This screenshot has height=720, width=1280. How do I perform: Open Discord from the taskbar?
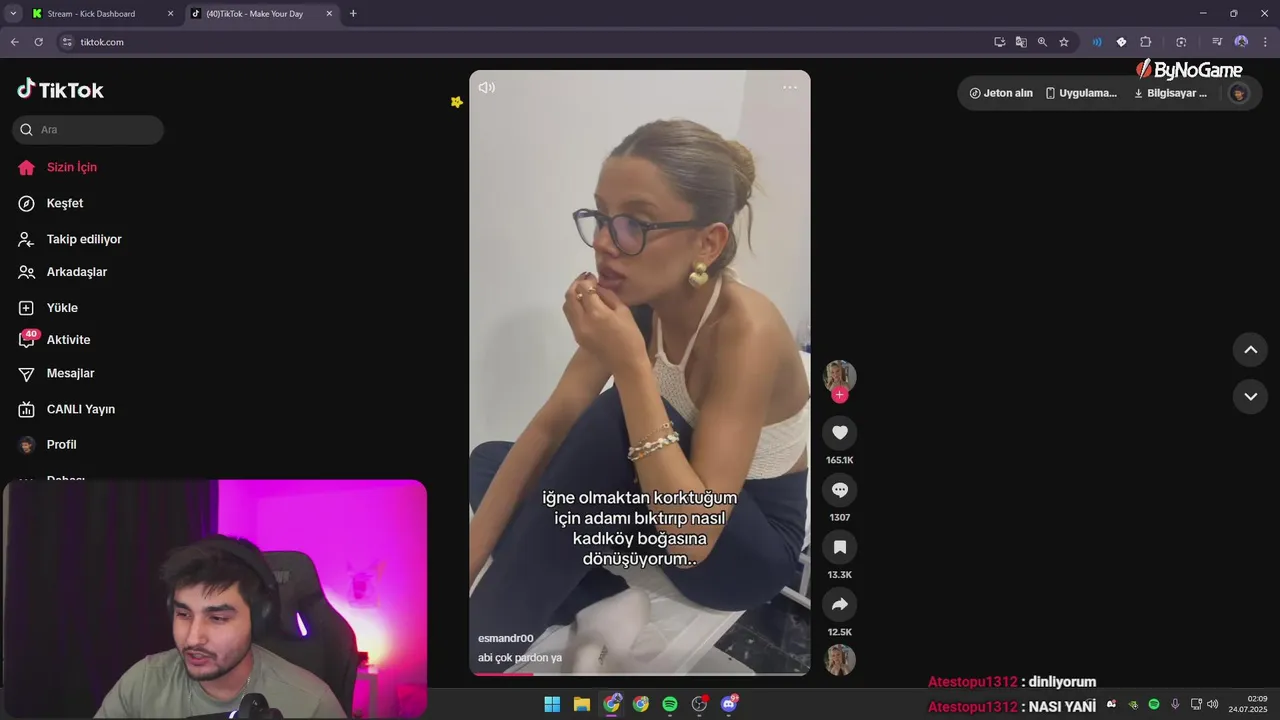(729, 704)
